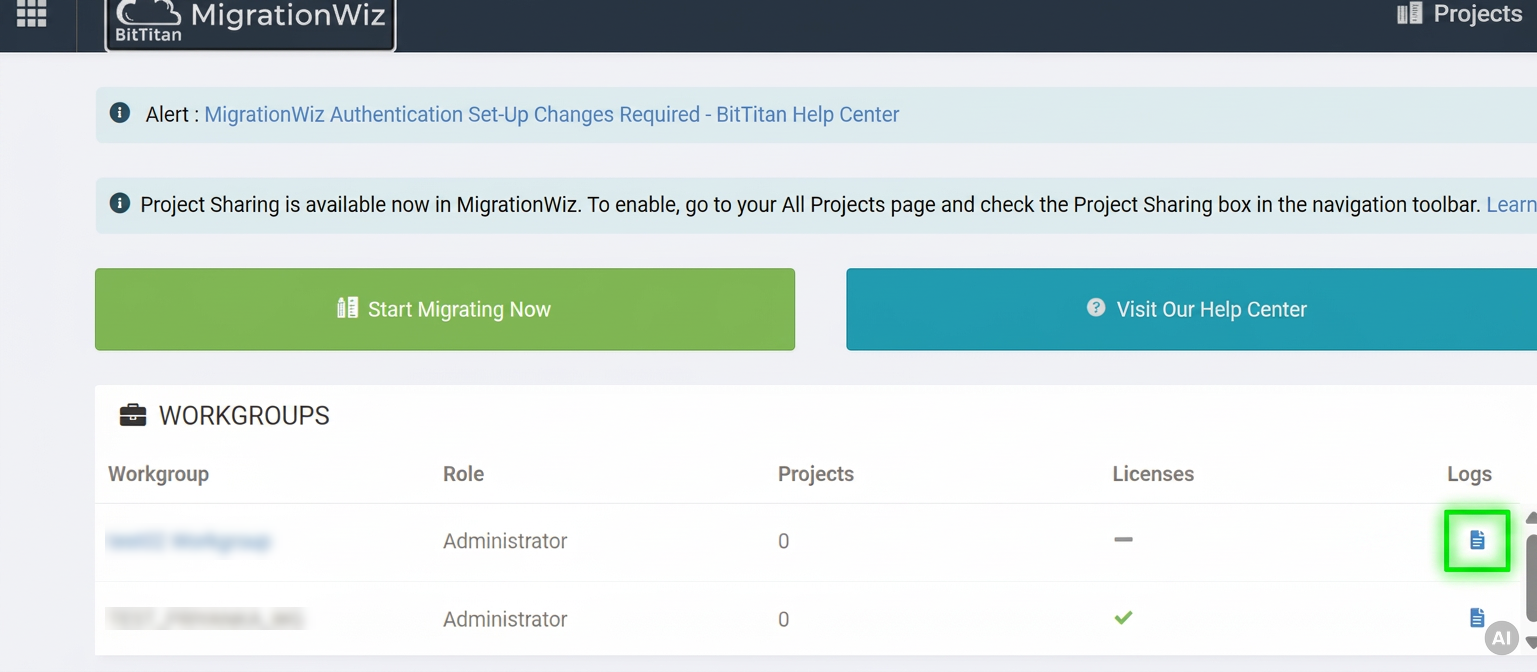Click the dash license icon in first row
This screenshot has width=1537, height=672.
click(1124, 540)
